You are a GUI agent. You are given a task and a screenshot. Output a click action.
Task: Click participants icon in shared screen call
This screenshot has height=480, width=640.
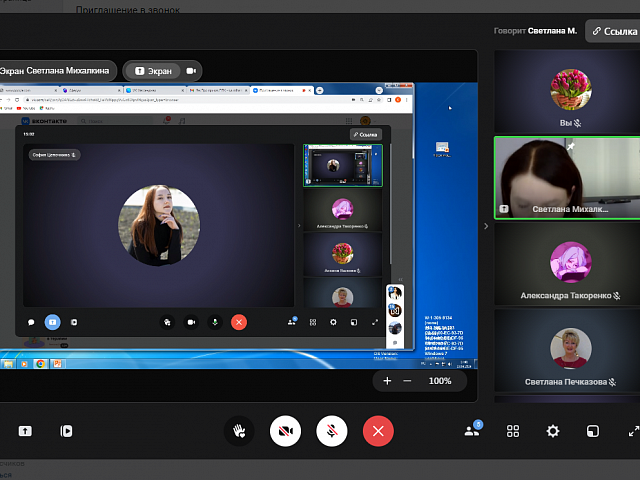(x=292, y=322)
